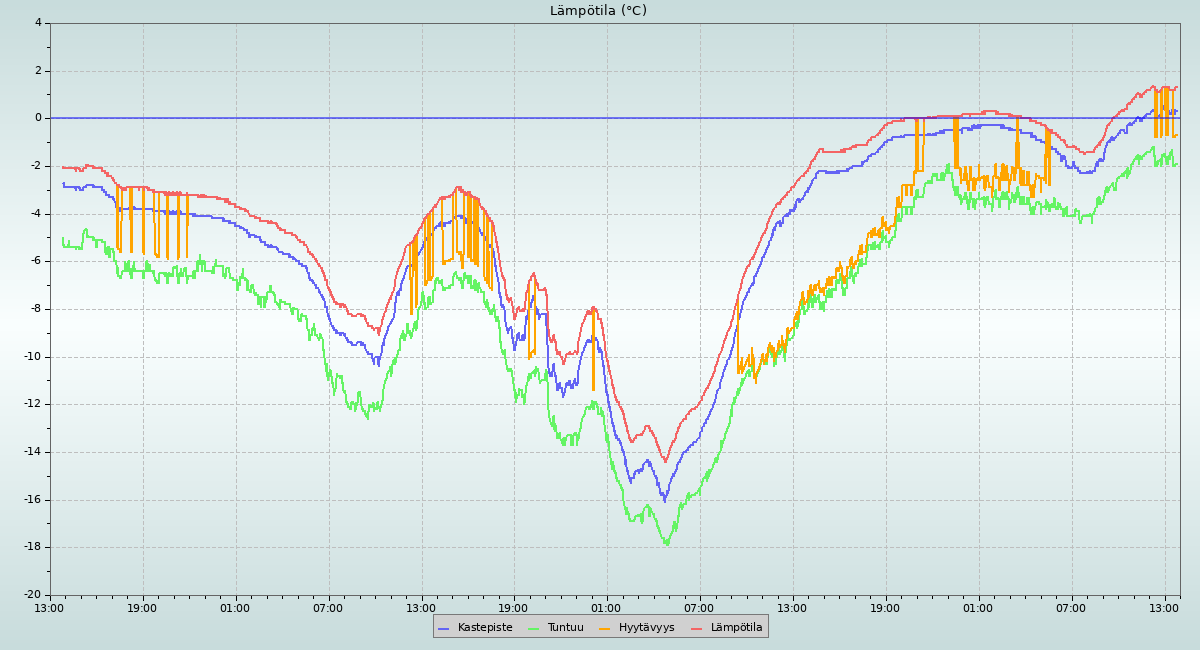1200x650 pixels.
Task: Click the 4 label on vertical axis
Action: 38,23
